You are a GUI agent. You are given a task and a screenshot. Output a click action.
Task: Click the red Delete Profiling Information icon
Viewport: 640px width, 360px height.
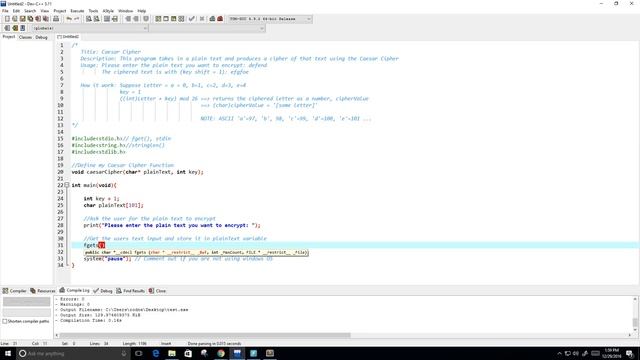(220, 19)
